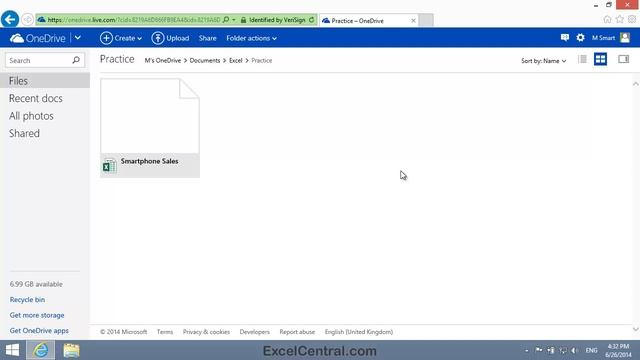Screen dimensions: 640x360
Task: Open the messaging speech bubble icon
Action: (x=565, y=38)
